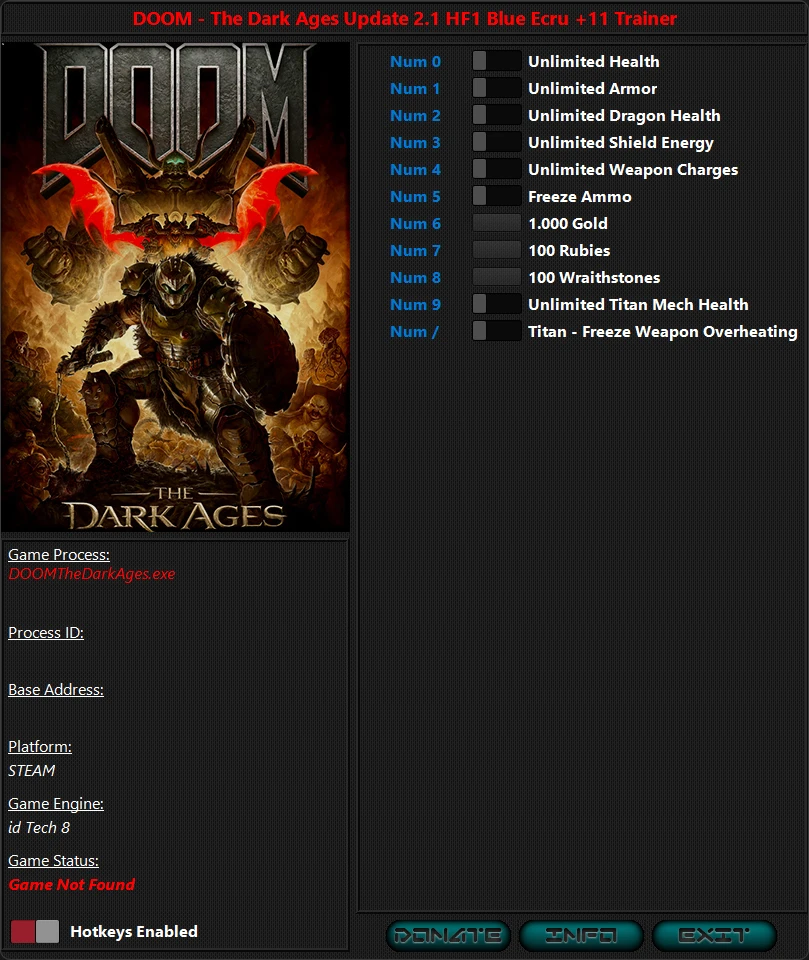This screenshot has height=960, width=809.
Task: Open the Info panel
Action: pos(581,936)
